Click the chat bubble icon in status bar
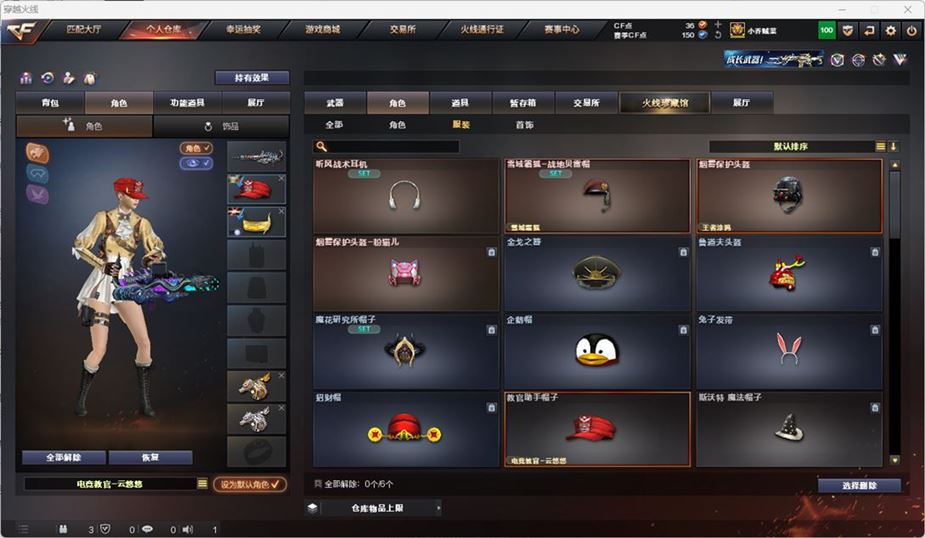The width and height of the screenshot is (925, 538). pos(147,529)
